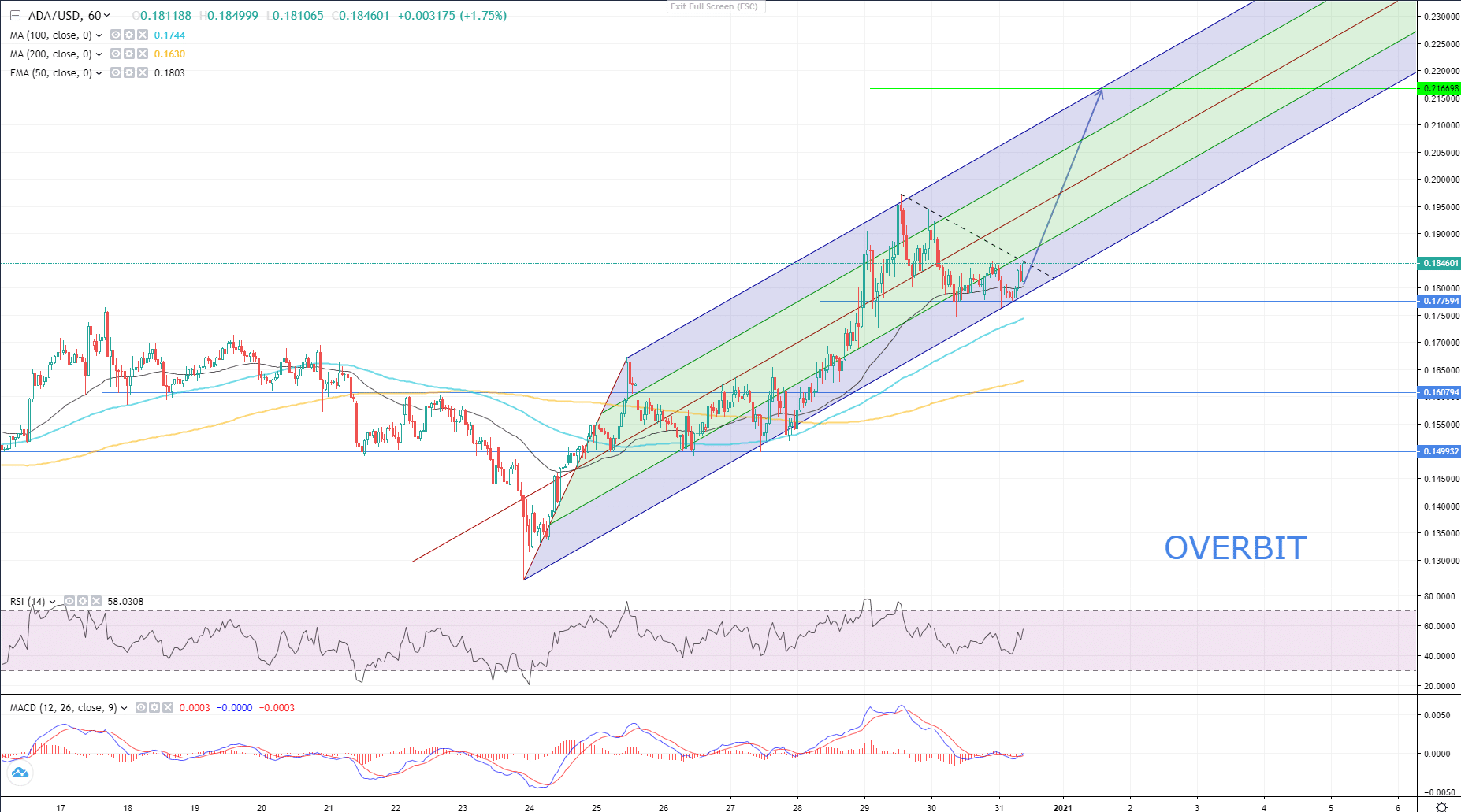Click the 0.230000 price axis label
The image size is (1461, 812).
tap(1441, 17)
